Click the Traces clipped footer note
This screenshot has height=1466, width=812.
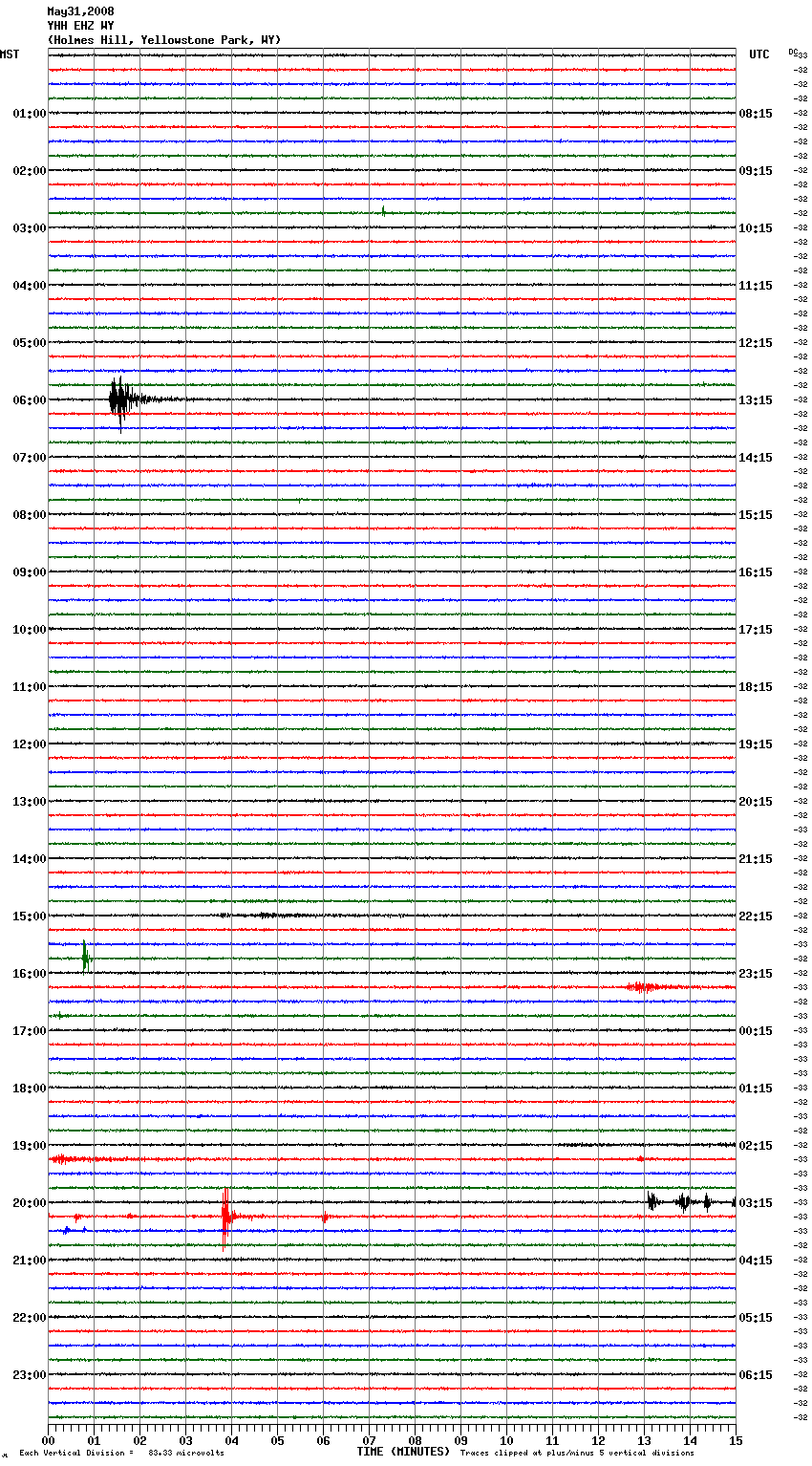(x=577, y=1453)
